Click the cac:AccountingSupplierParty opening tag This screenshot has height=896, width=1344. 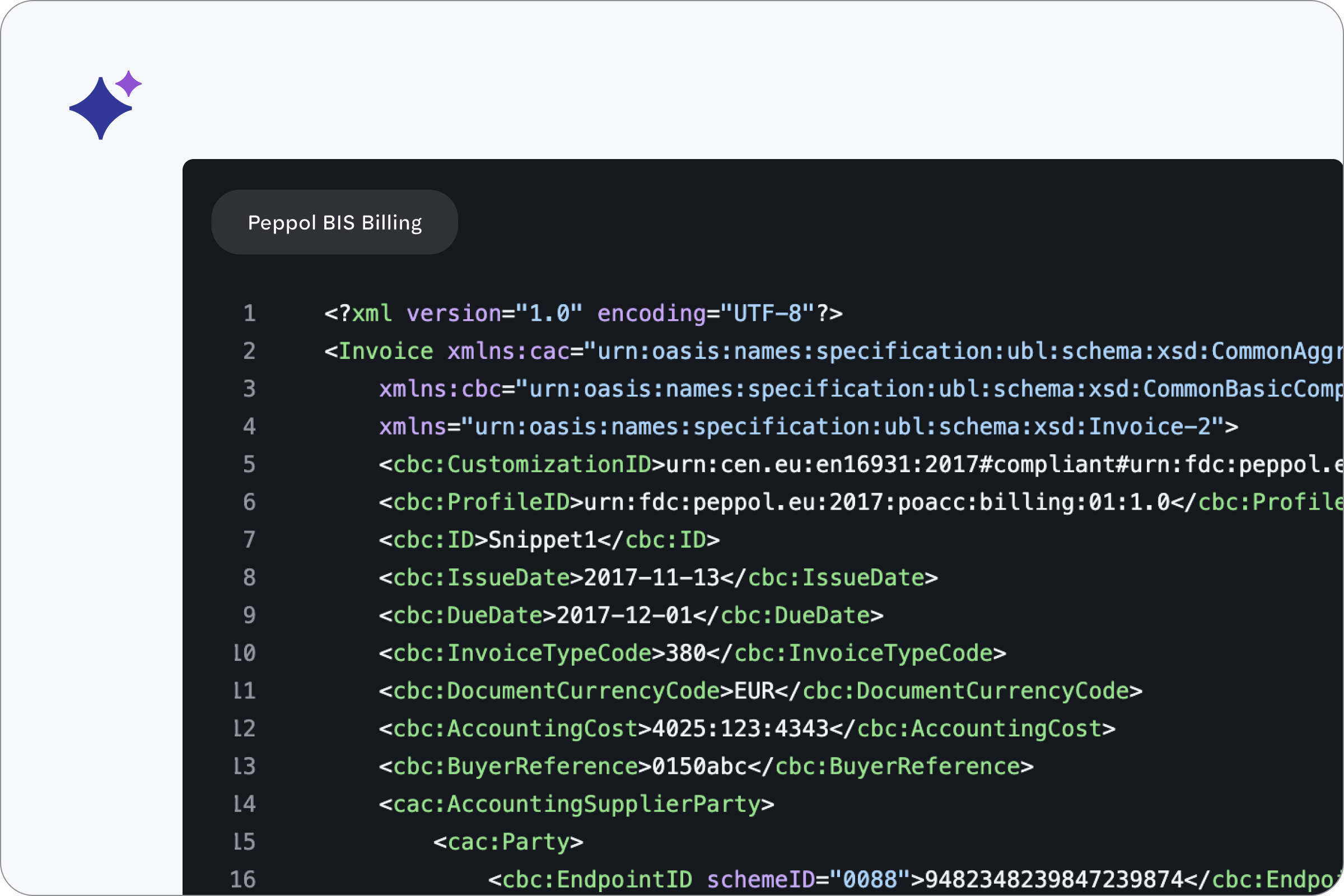click(577, 804)
